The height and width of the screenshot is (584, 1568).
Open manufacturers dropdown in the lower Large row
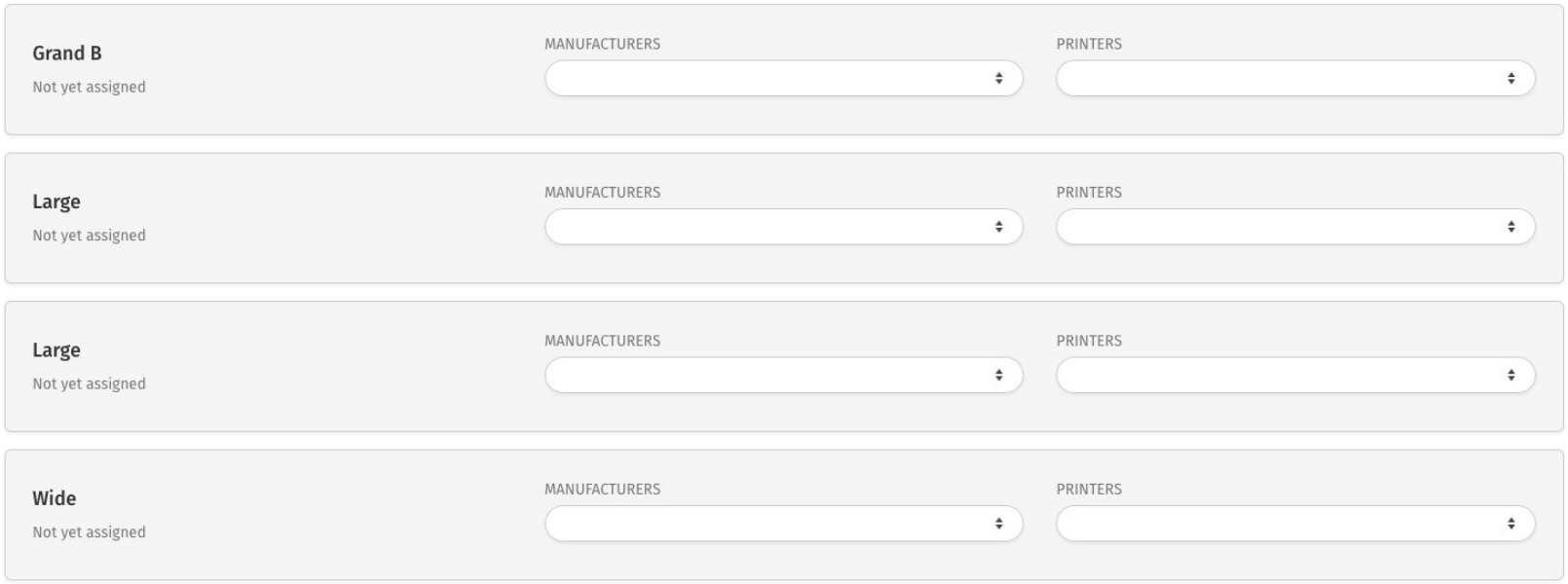783,376
